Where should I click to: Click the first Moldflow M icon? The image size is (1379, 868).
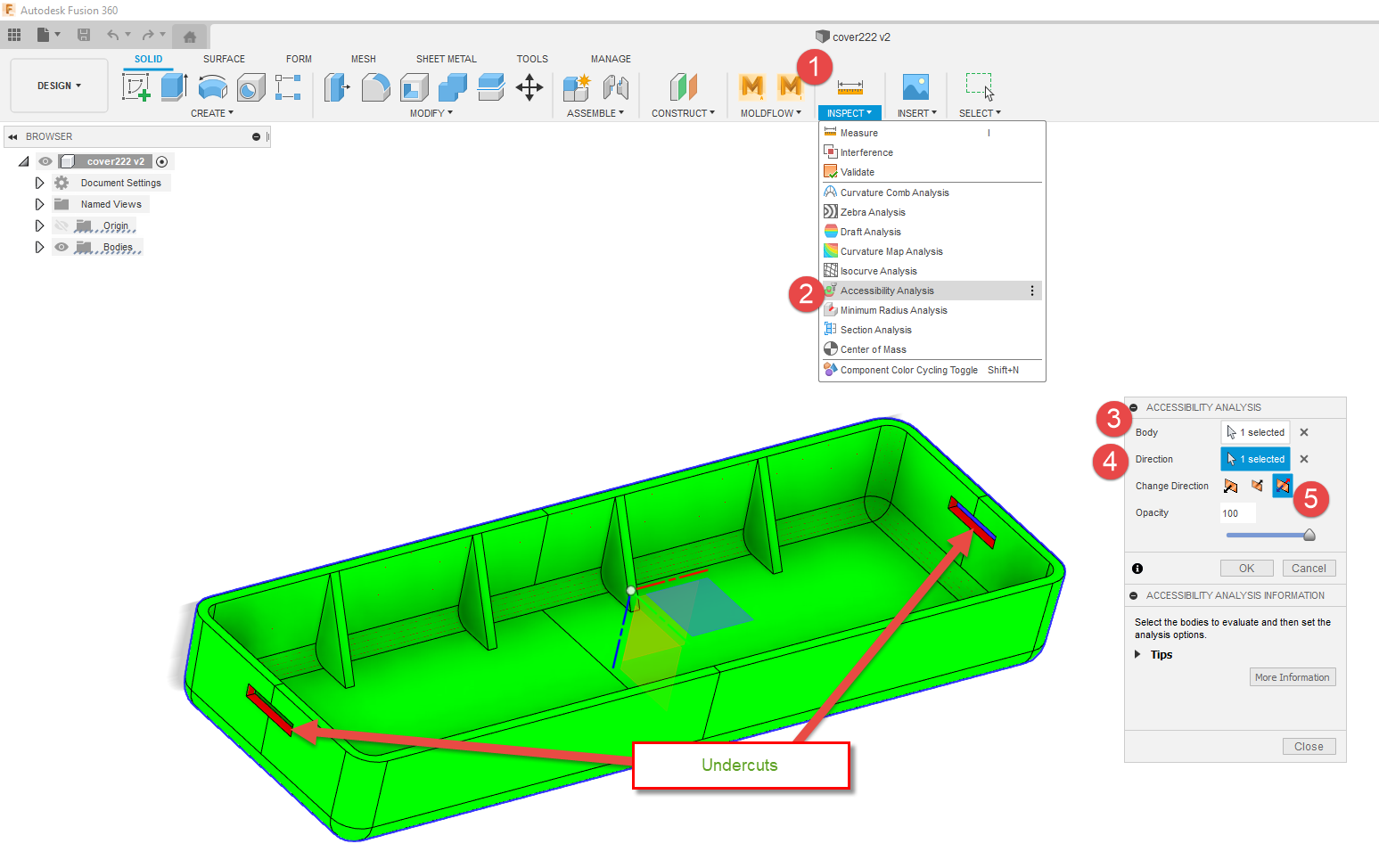coord(752,86)
